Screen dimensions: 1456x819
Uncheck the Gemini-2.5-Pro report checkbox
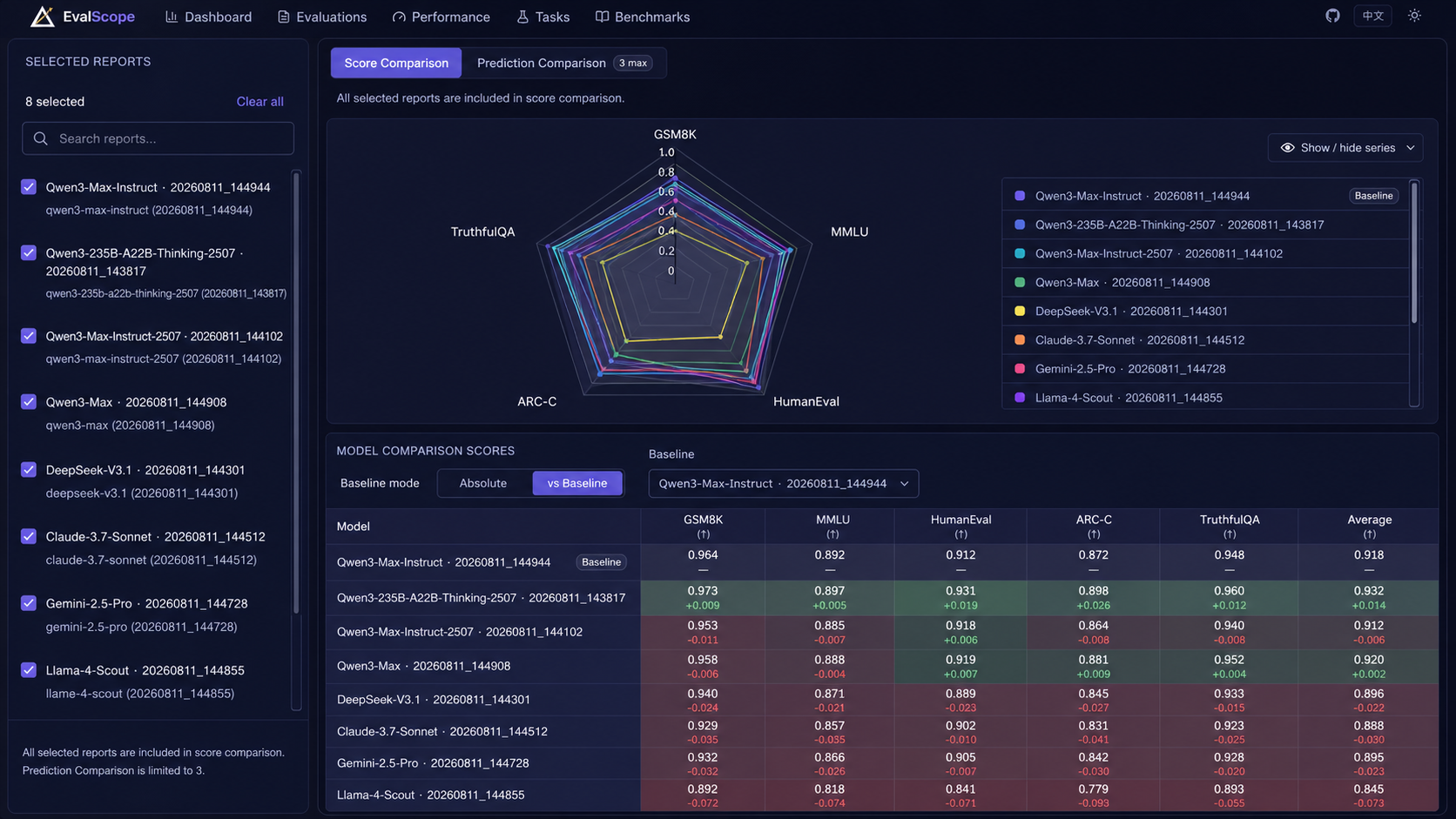tap(29, 603)
